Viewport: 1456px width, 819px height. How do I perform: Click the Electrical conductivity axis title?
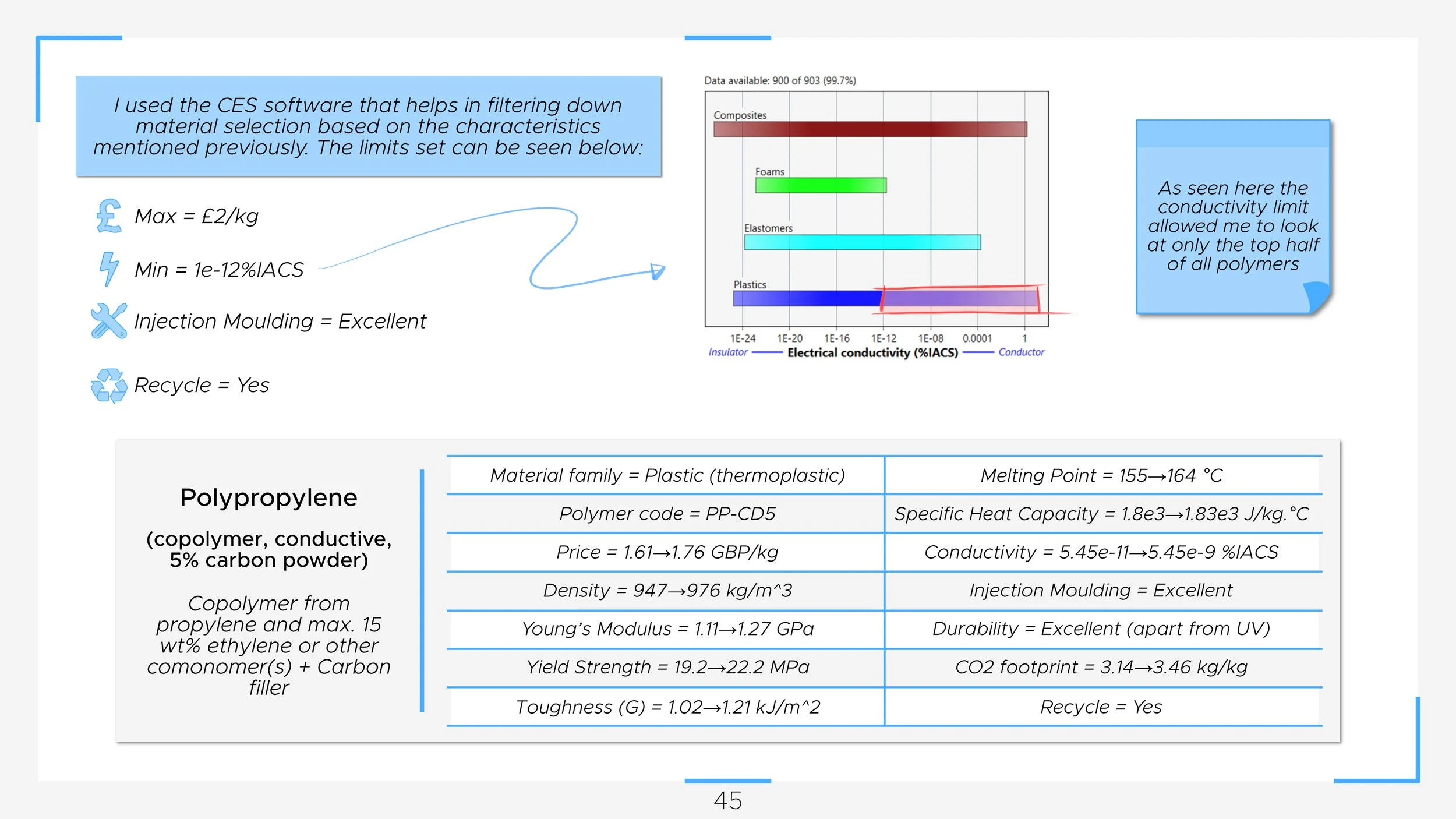pyautogui.click(x=872, y=352)
